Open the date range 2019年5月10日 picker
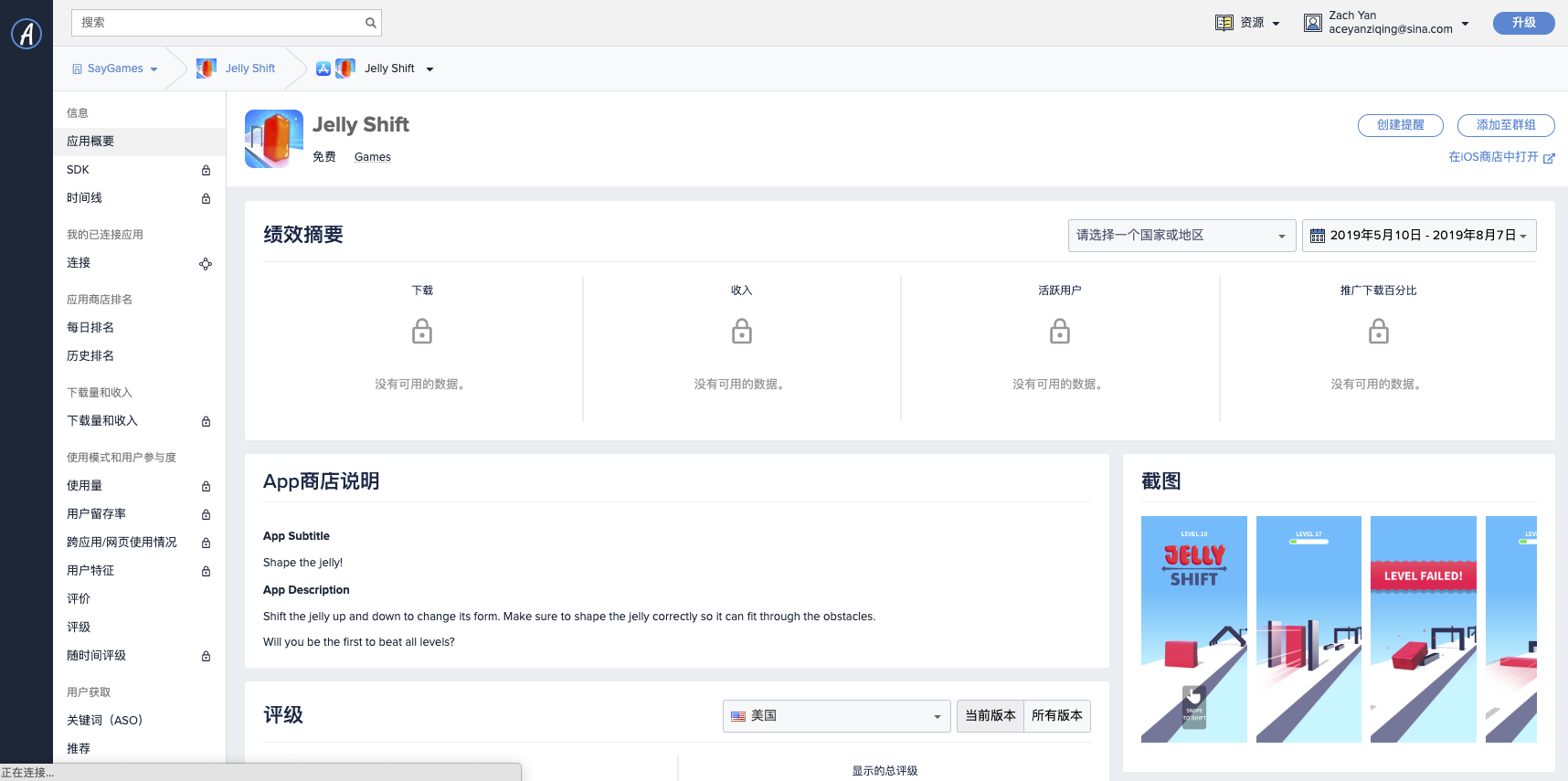Viewport: 1568px width, 781px height. pyautogui.click(x=1419, y=236)
